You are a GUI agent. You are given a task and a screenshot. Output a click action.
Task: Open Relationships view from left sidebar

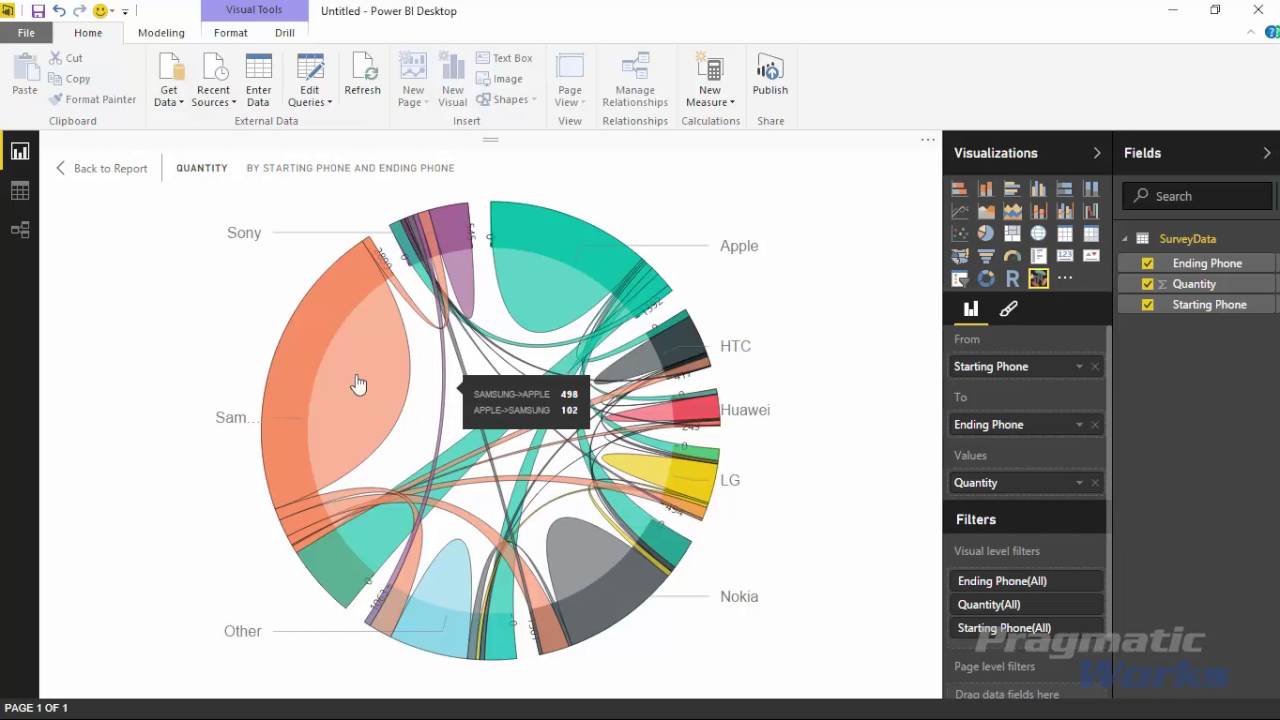click(20, 230)
